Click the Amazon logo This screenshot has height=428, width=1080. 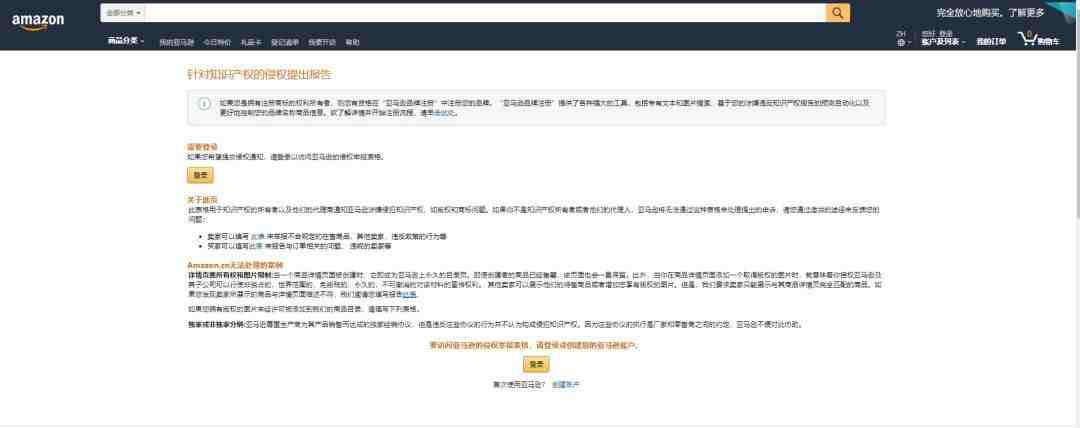pyautogui.click(x=37, y=22)
